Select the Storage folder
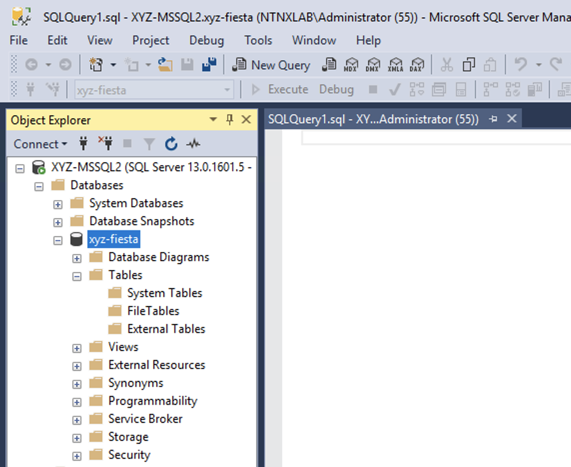 [x=128, y=437]
